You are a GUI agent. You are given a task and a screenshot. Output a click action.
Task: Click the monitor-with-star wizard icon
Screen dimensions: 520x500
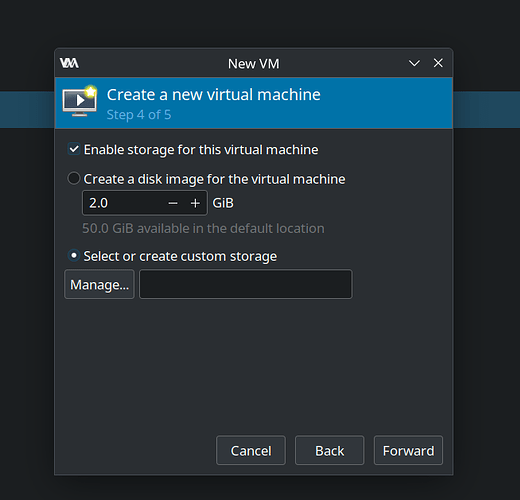pyautogui.click(x=80, y=101)
